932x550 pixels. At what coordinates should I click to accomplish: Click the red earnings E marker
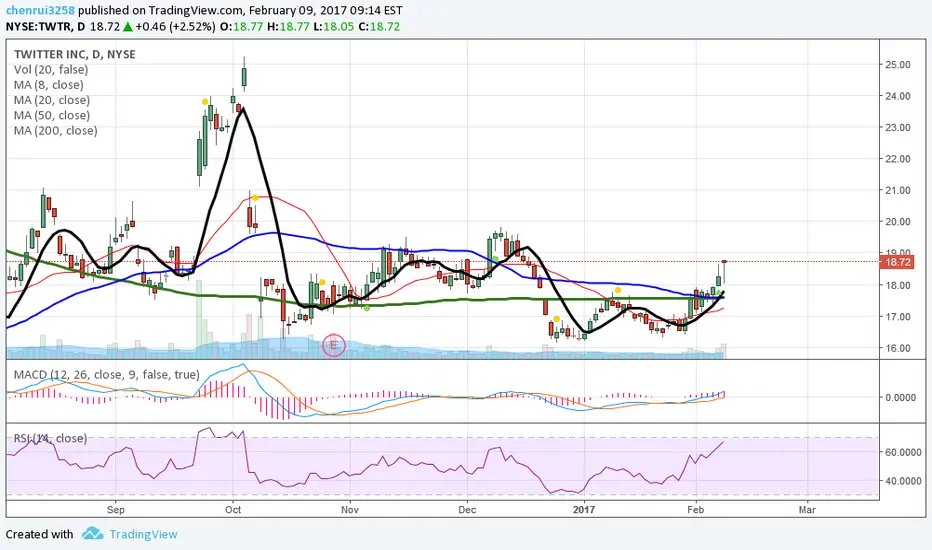point(333,345)
